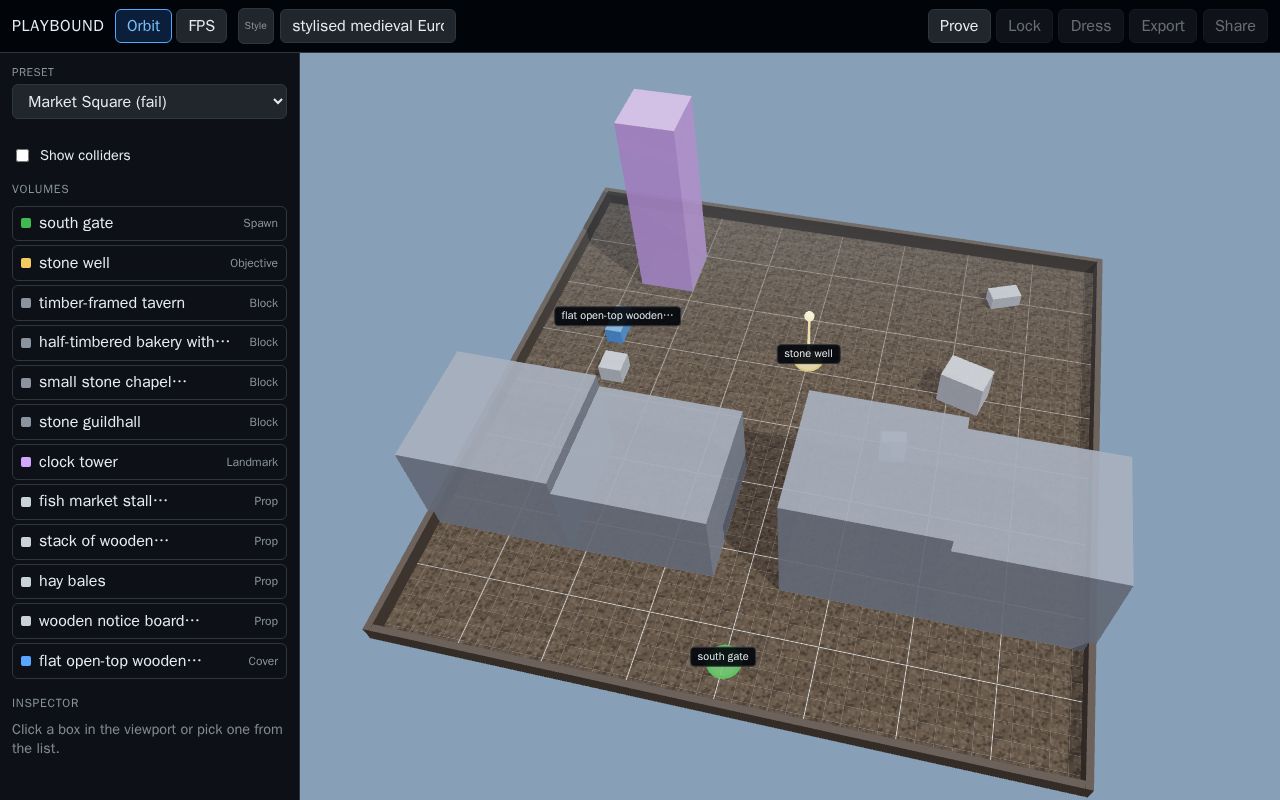This screenshot has width=1280, height=800.
Task: Click the Block tag on stone guildhall
Action: [264, 422]
